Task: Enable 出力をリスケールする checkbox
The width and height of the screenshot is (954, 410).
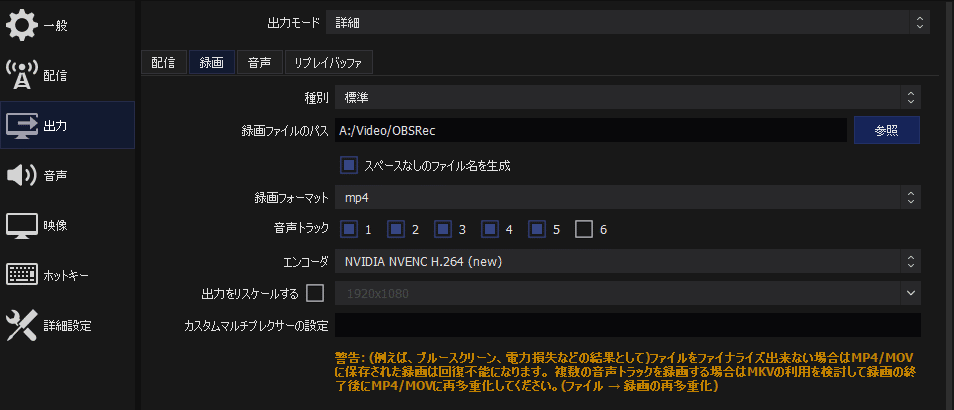Action: (315, 293)
